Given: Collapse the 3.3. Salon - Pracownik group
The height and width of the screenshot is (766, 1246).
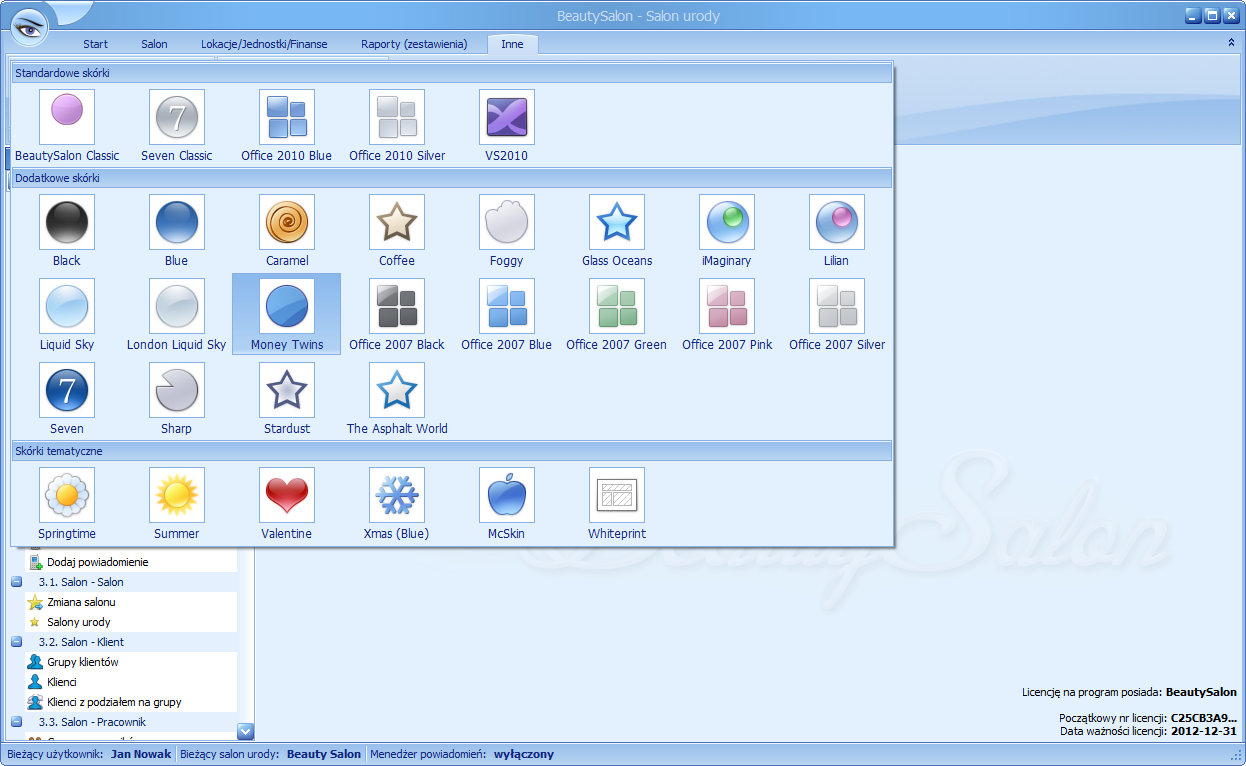Looking at the screenshot, I should (x=17, y=722).
